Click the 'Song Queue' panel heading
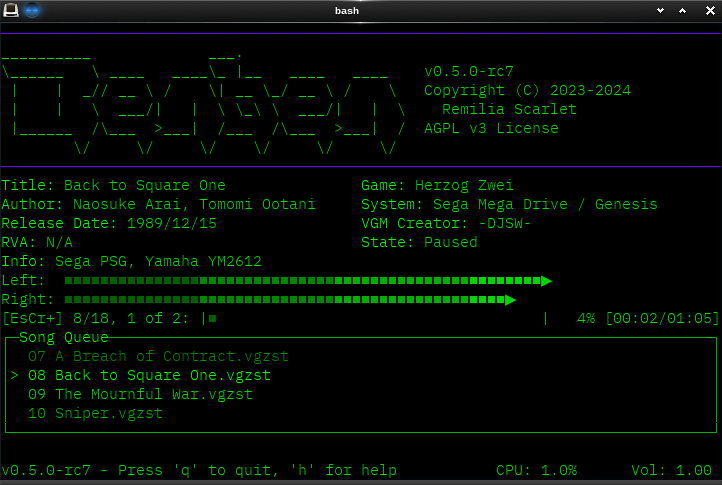The height and width of the screenshot is (485, 722). click(64, 337)
